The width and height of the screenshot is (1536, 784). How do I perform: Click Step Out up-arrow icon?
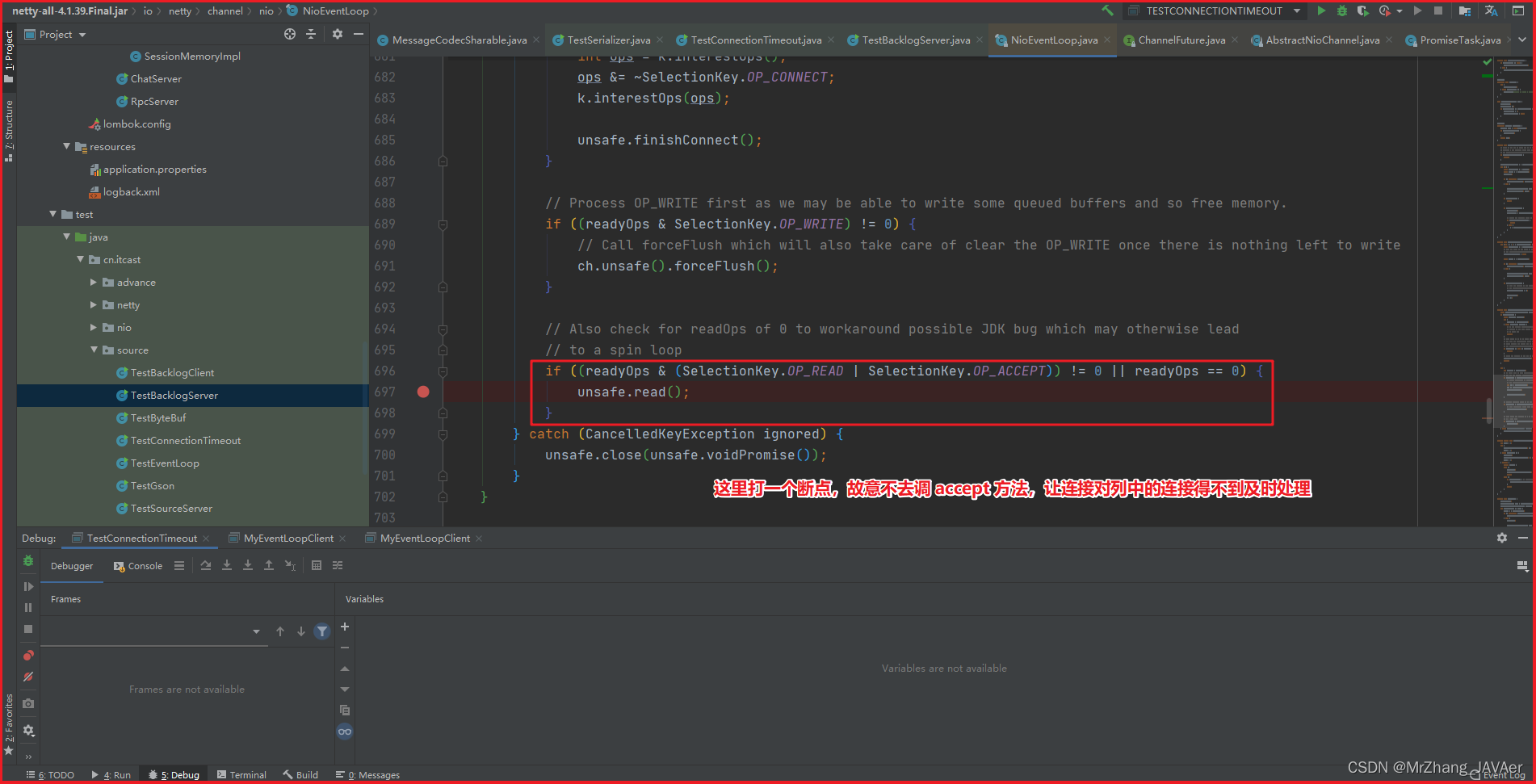click(269, 565)
